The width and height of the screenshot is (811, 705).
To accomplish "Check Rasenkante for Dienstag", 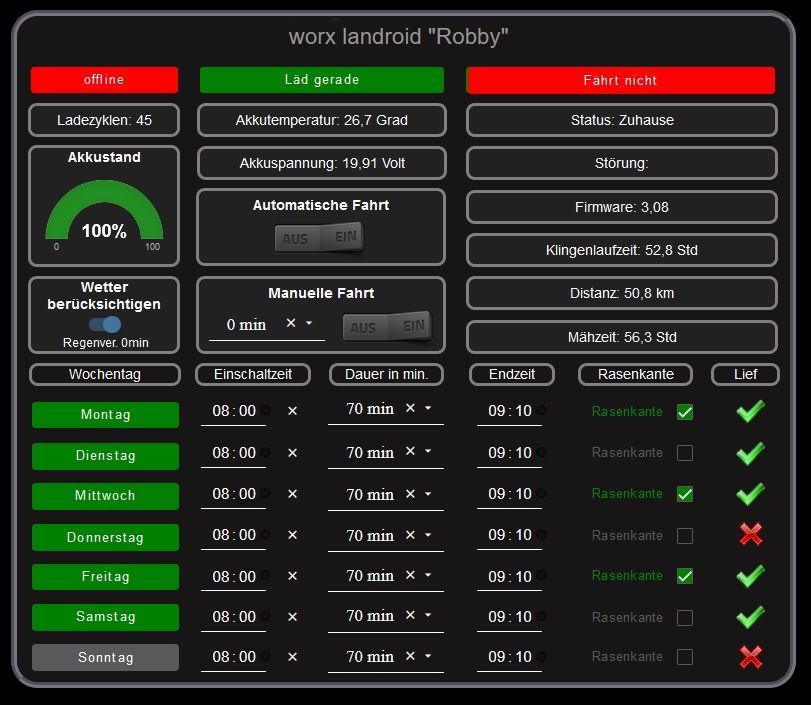I will (x=685, y=453).
